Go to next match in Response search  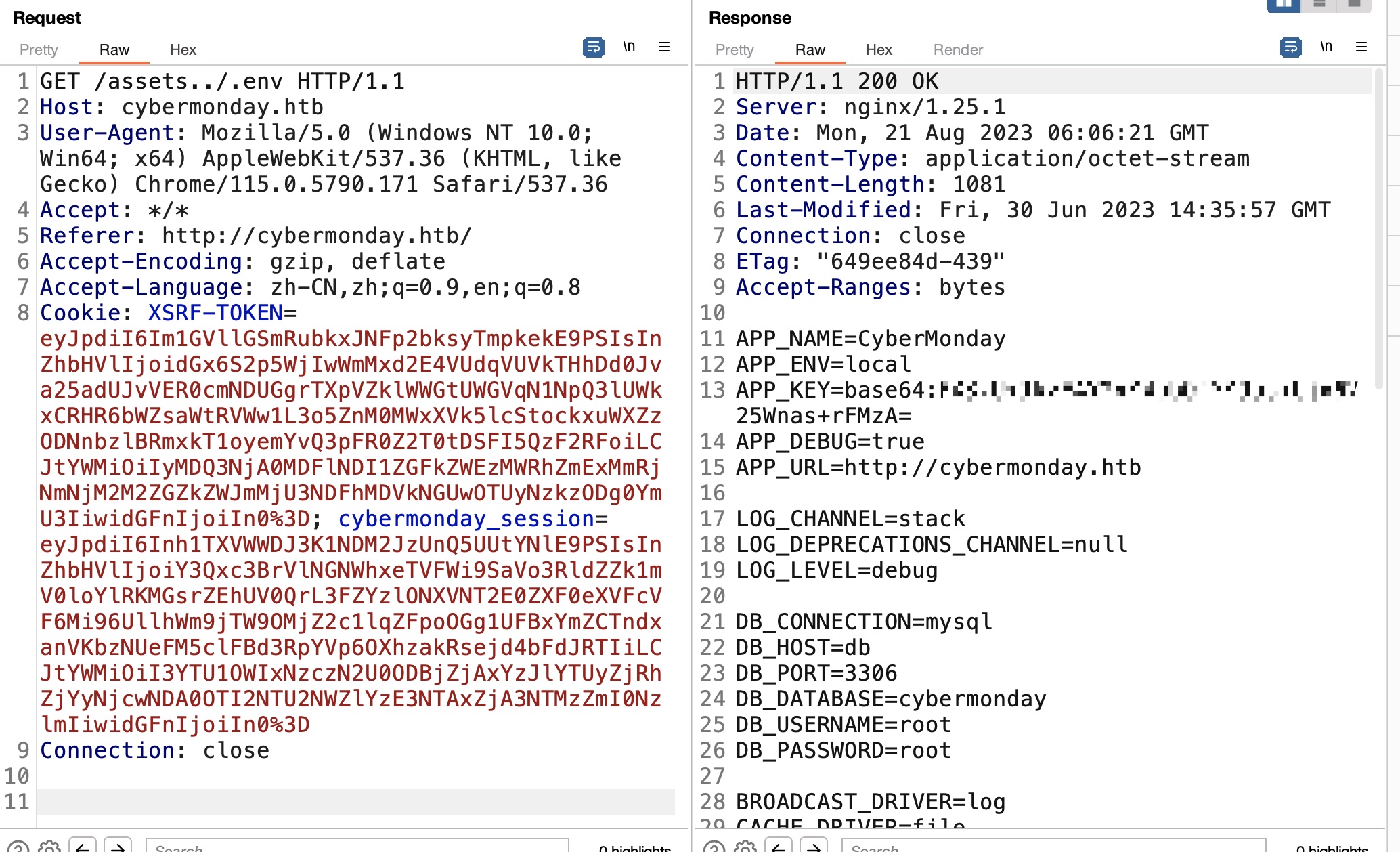tap(814, 847)
